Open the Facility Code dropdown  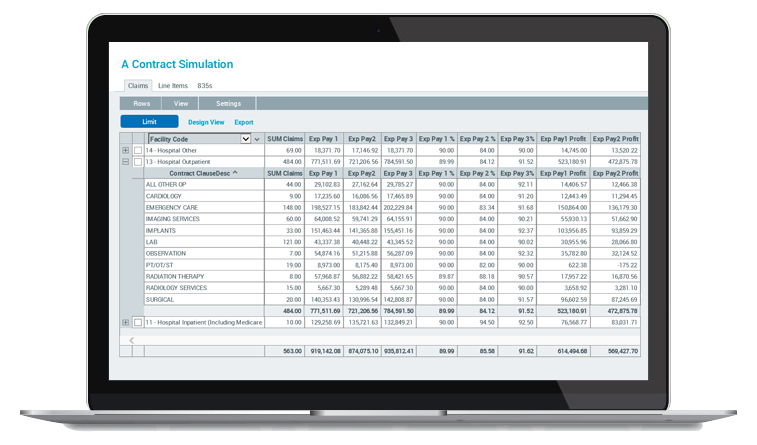point(246,139)
